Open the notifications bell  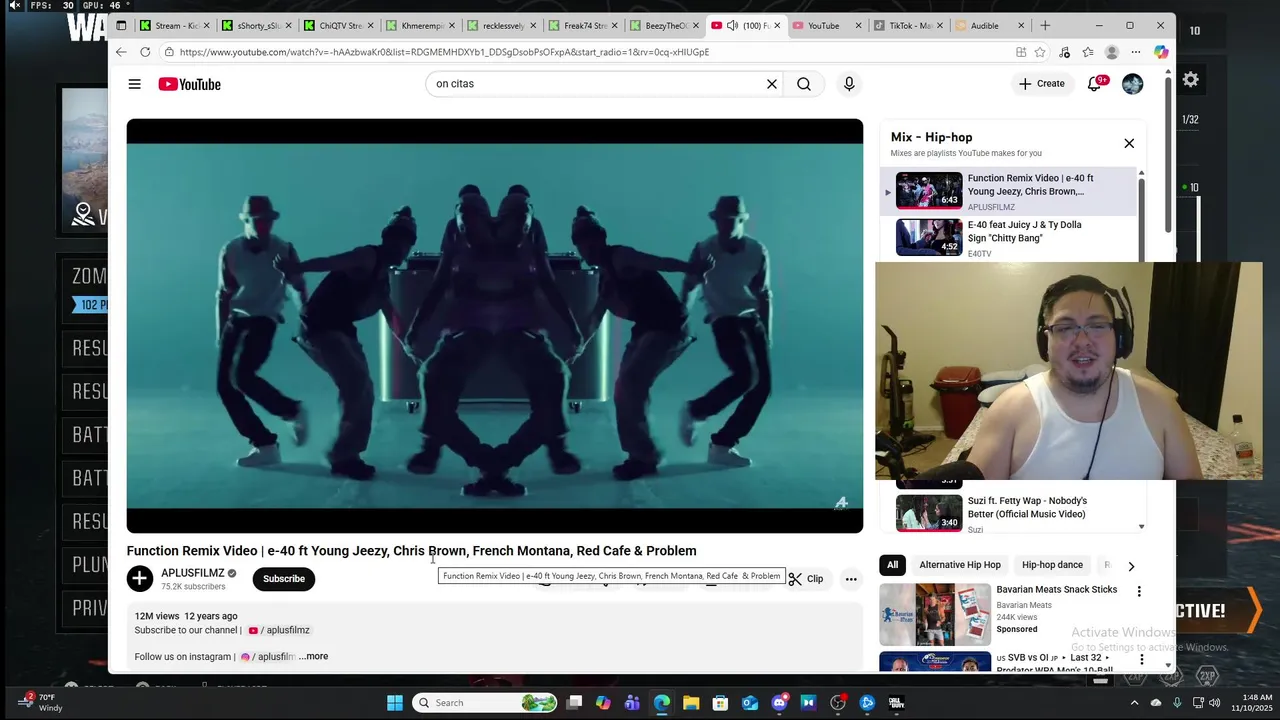tap(1095, 84)
